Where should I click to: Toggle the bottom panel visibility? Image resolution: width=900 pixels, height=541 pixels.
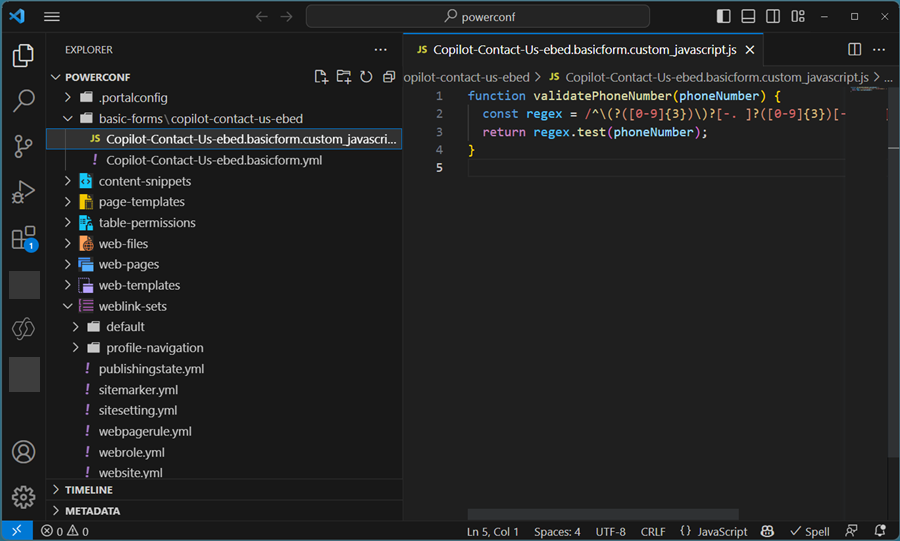pos(748,17)
